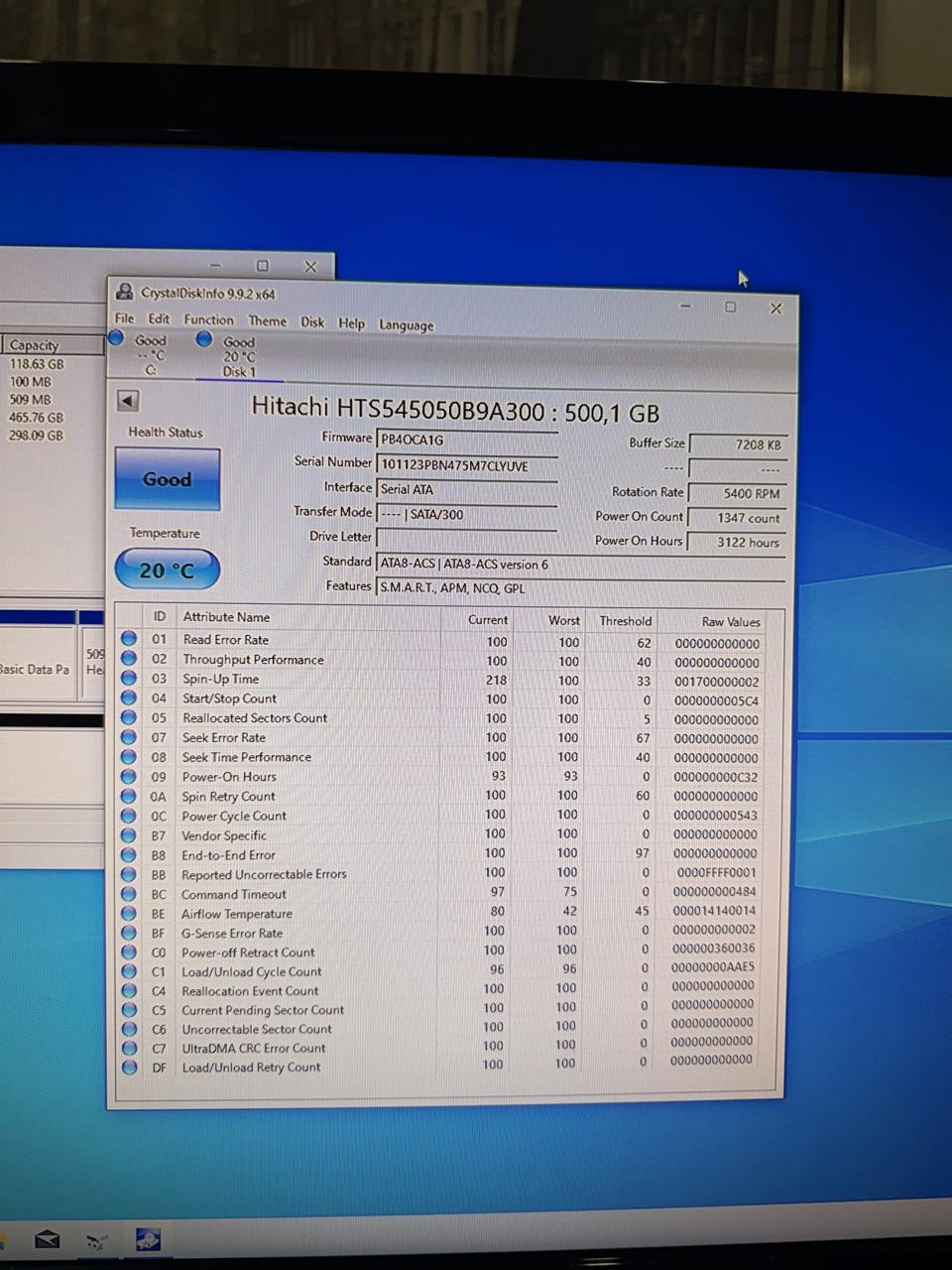Image resolution: width=952 pixels, height=1270 pixels.
Task: Click status icon for Read Error Rate
Action: coord(129,639)
